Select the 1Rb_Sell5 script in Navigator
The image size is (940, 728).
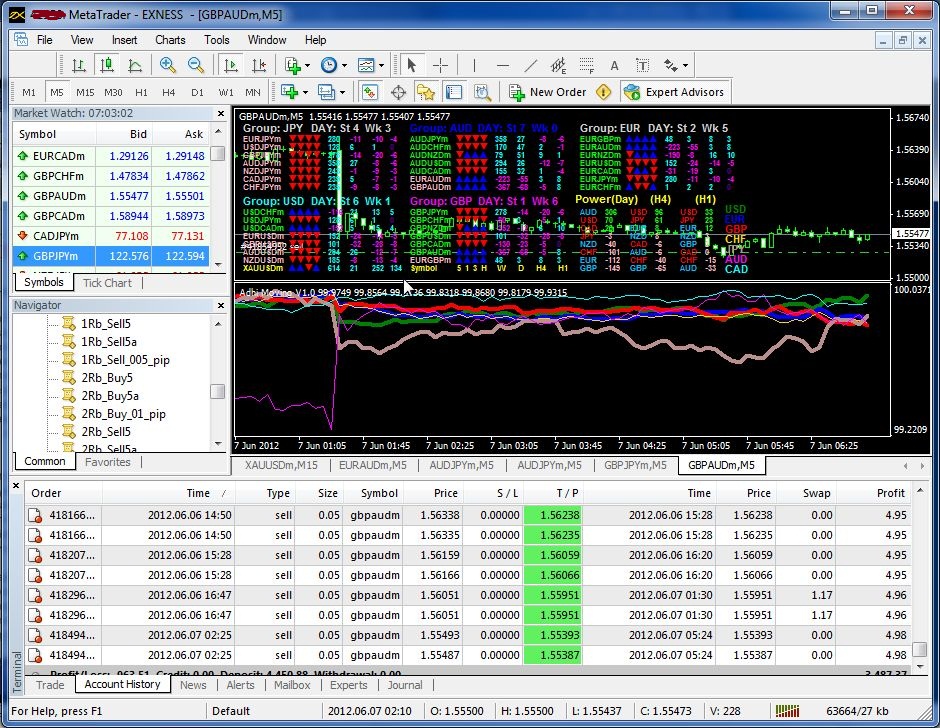[x=106, y=323]
